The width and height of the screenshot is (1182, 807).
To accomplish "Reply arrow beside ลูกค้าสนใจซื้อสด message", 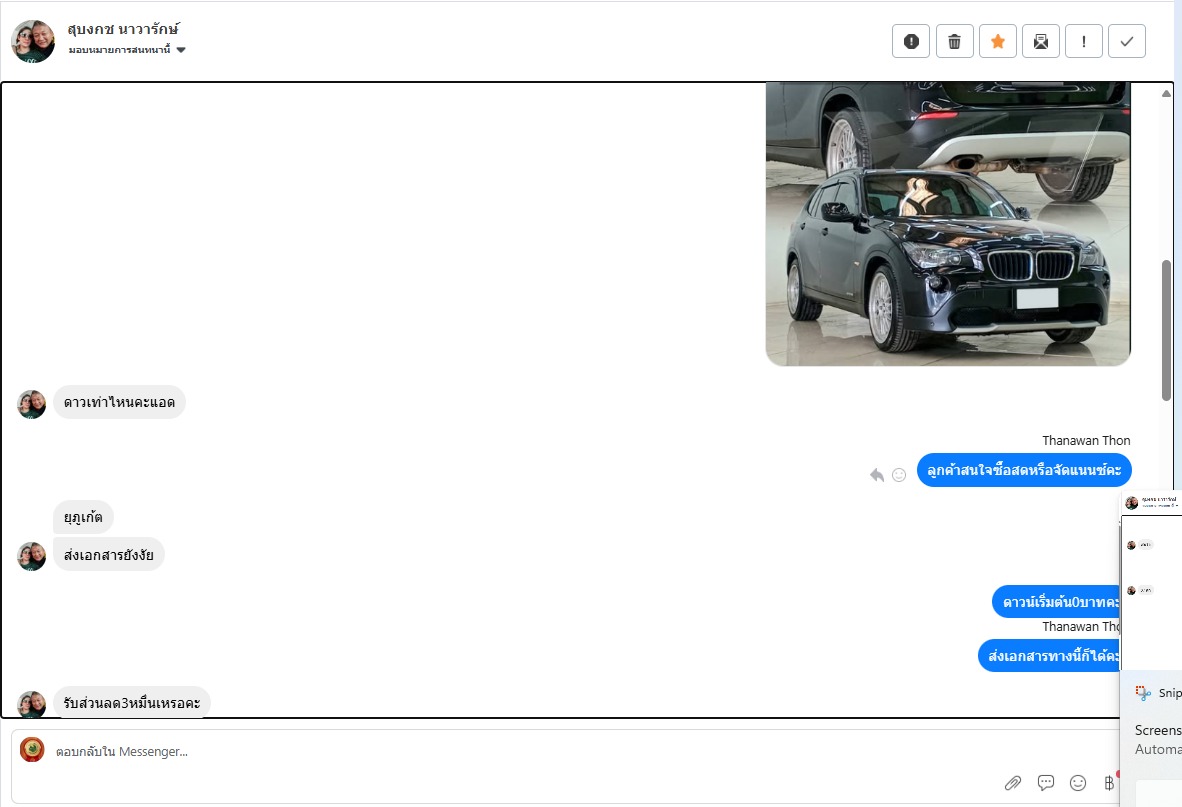I will [x=877, y=475].
